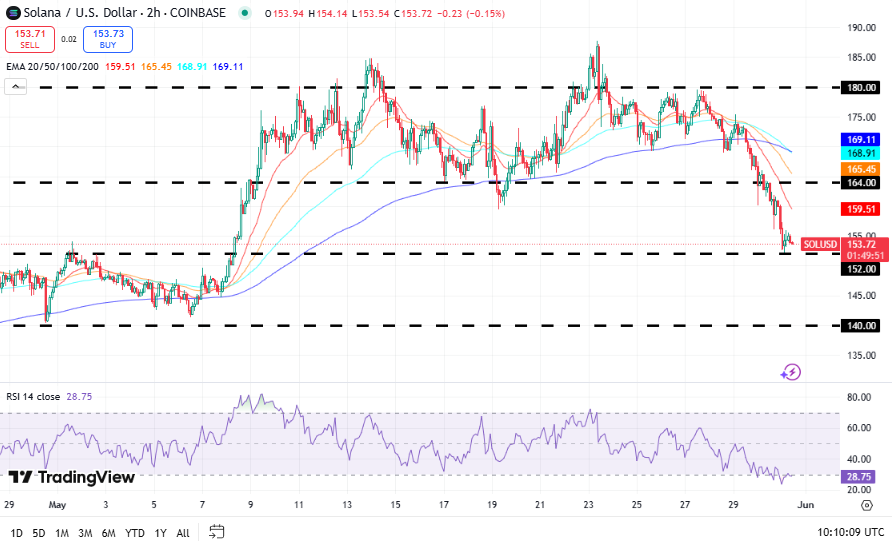Click the red EMA value 159.51 in legend
The height and width of the screenshot is (543, 892).
pyautogui.click(x=120, y=67)
